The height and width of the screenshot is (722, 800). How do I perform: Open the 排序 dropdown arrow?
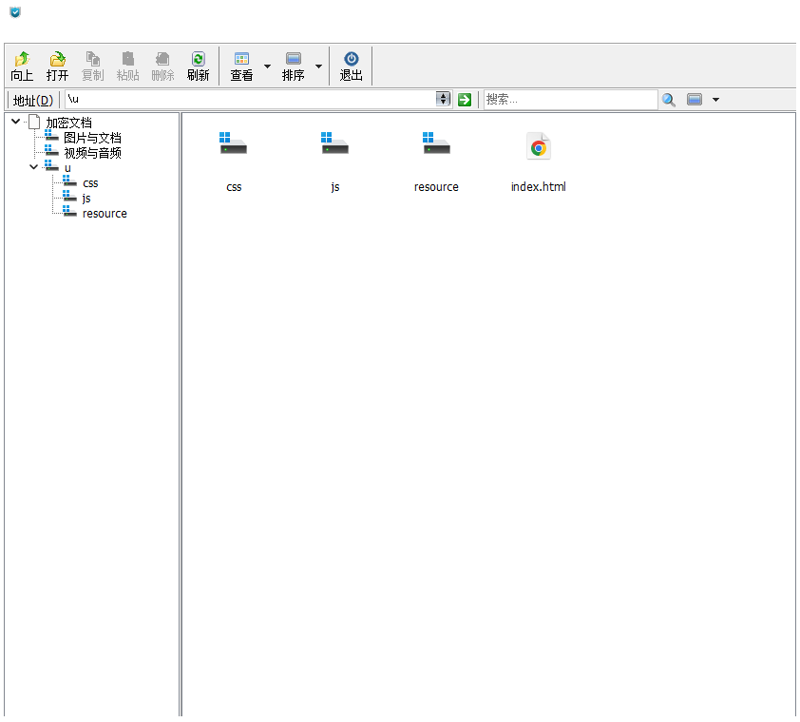[319, 66]
